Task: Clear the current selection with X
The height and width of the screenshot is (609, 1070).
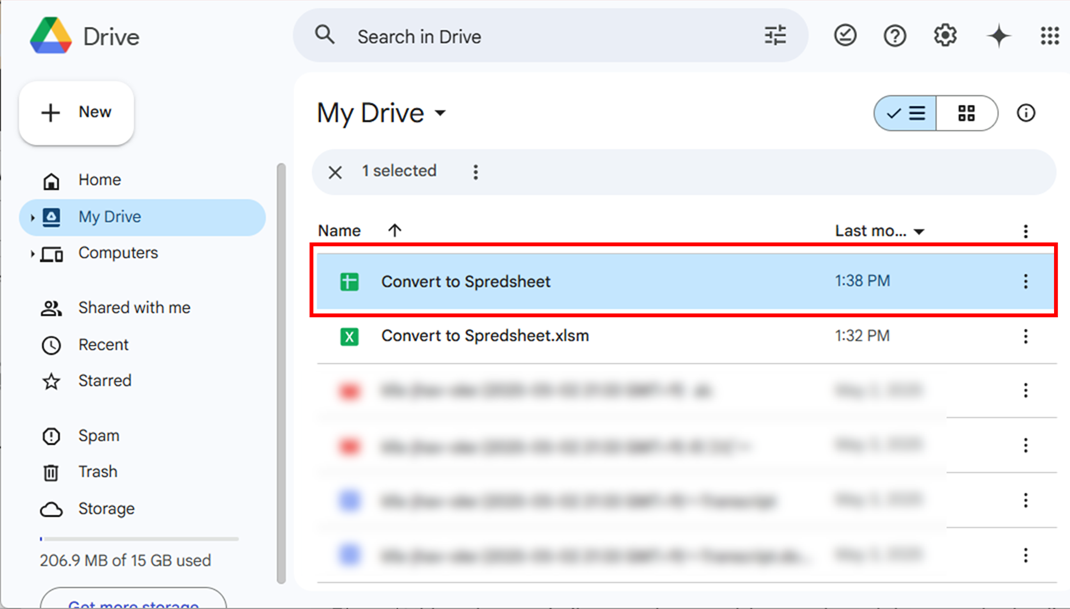Action: coord(335,172)
